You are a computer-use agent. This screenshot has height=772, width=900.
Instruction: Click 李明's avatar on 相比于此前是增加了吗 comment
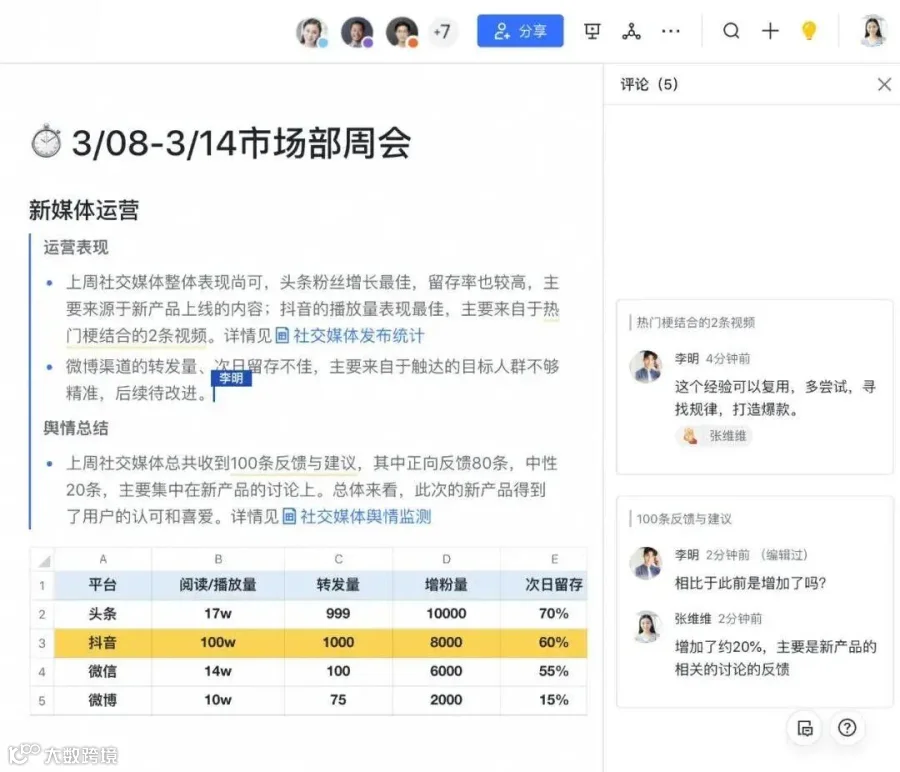(645, 563)
